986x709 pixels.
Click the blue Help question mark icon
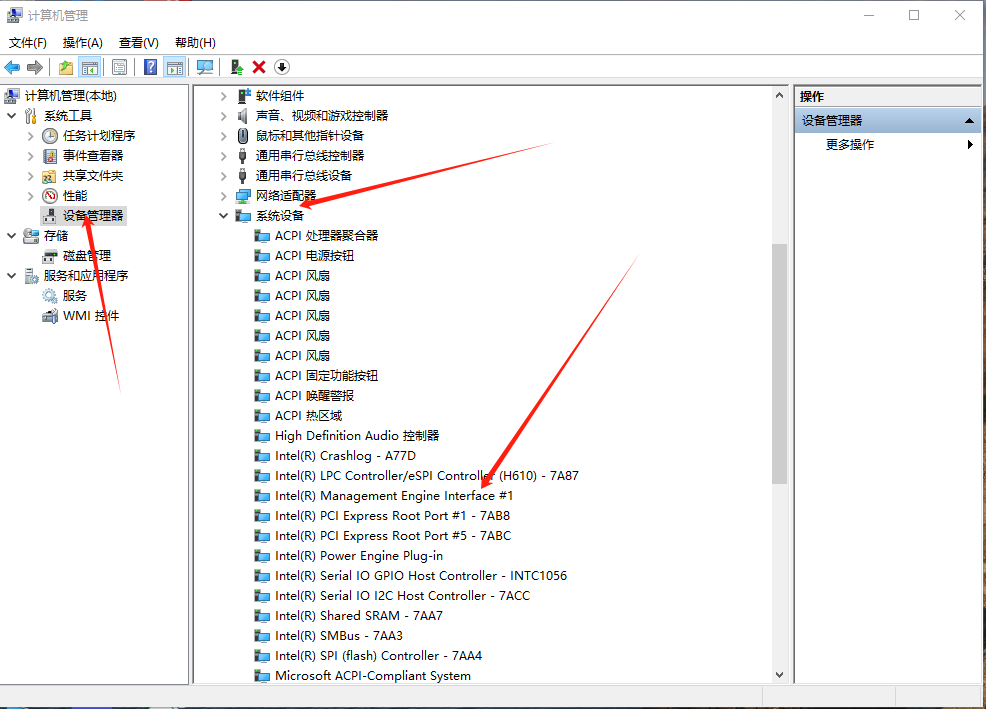pos(150,67)
